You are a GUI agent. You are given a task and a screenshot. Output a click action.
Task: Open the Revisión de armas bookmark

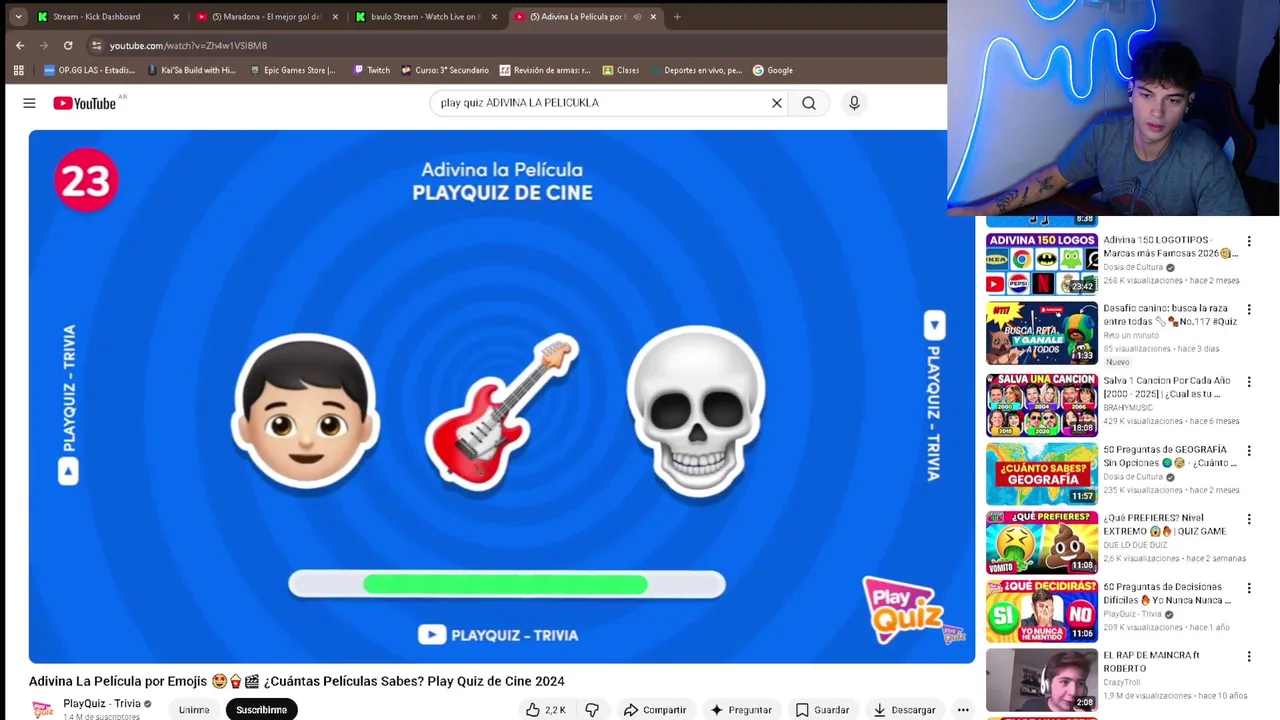pyautogui.click(x=545, y=70)
